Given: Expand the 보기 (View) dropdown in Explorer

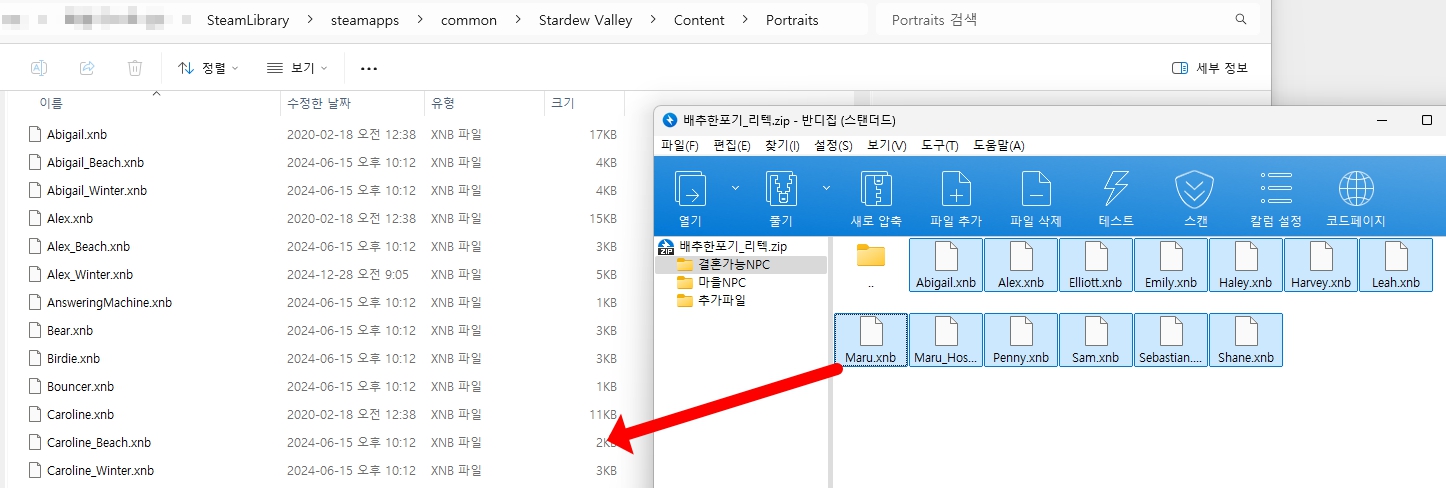Looking at the screenshot, I should (296, 68).
